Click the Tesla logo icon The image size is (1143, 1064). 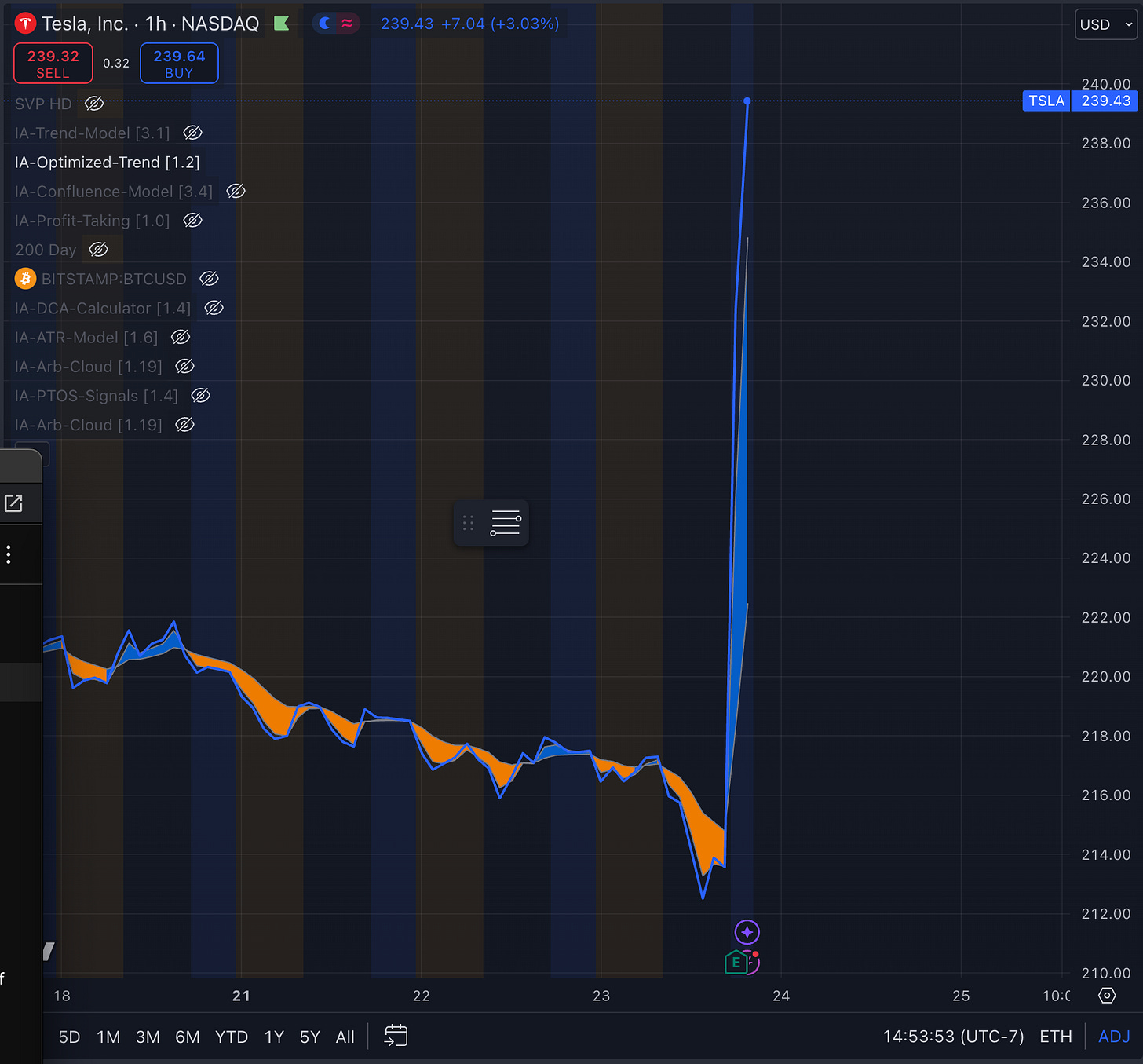26,24
